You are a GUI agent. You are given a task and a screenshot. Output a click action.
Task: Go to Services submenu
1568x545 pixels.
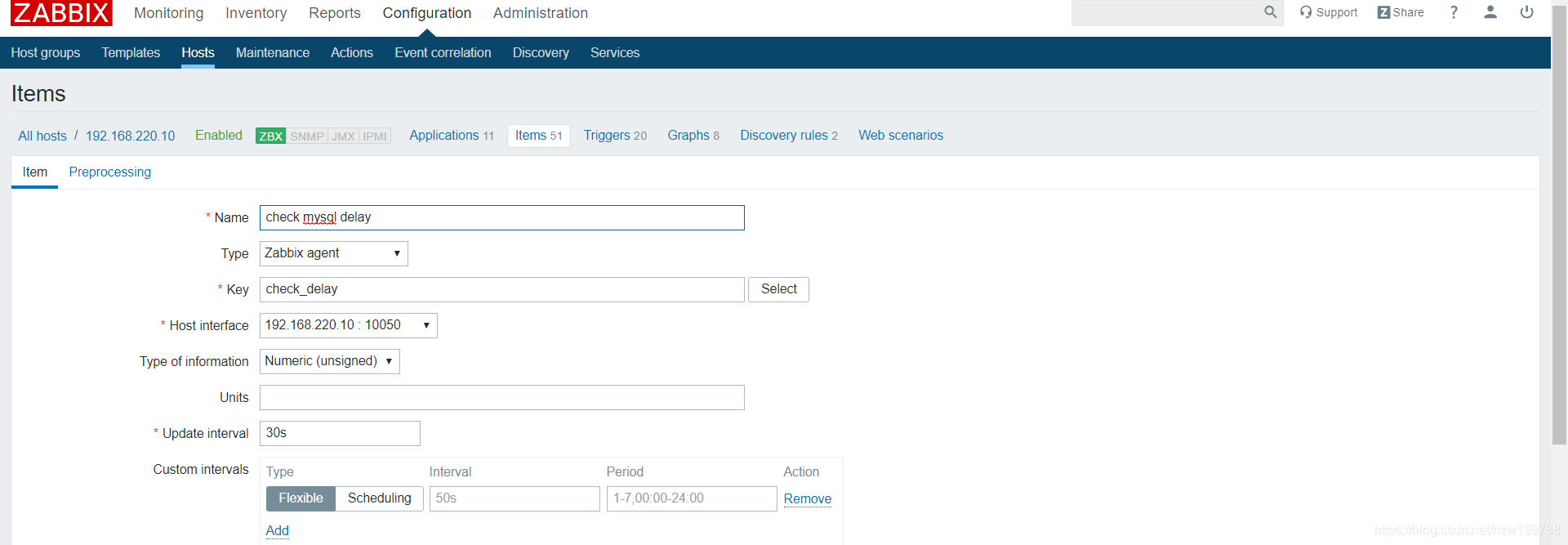615,52
